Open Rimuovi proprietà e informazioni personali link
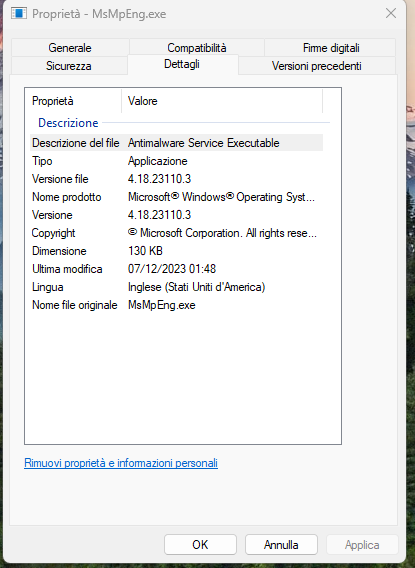The image size is (415, 568). 121,463
